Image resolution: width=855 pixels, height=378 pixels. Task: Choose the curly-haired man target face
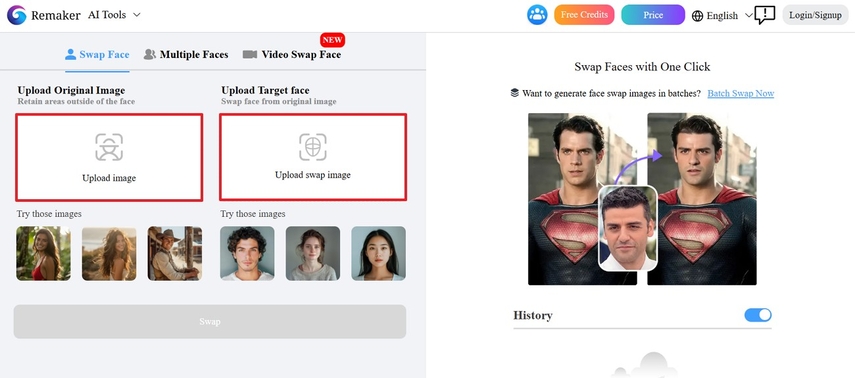[x=248, y=254]
